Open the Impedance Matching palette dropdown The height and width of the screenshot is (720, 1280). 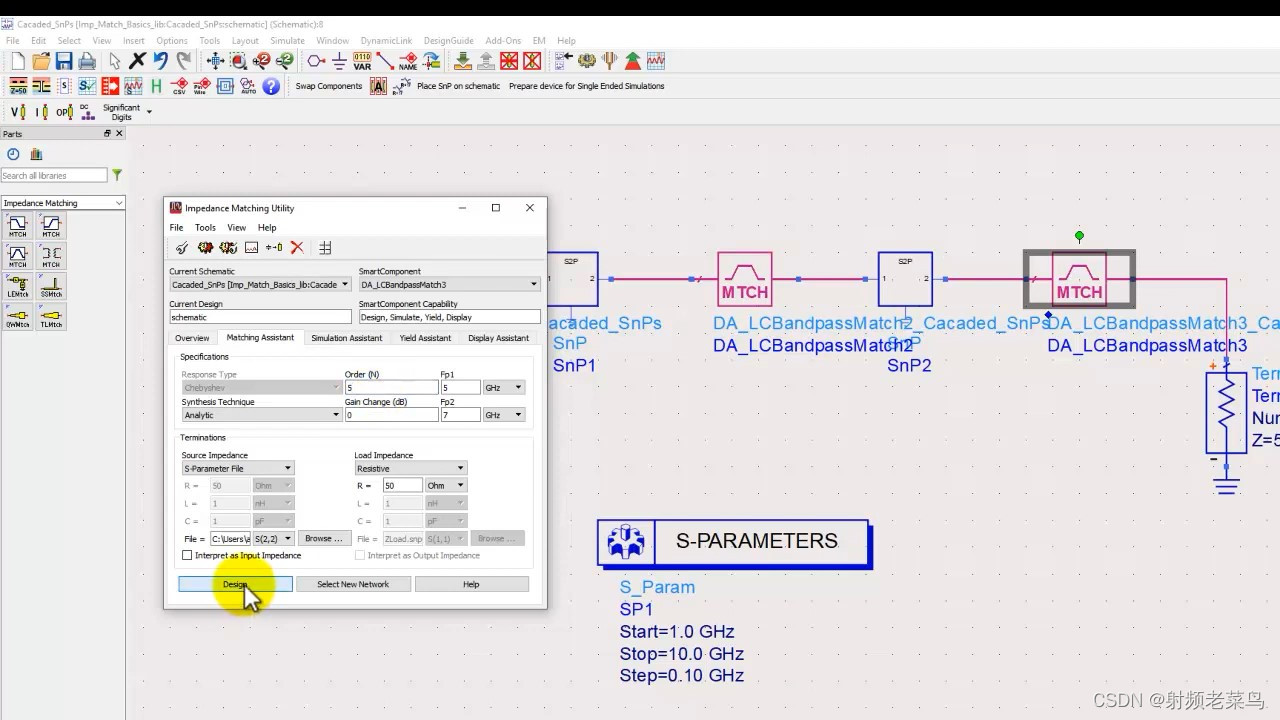point(63,203)
